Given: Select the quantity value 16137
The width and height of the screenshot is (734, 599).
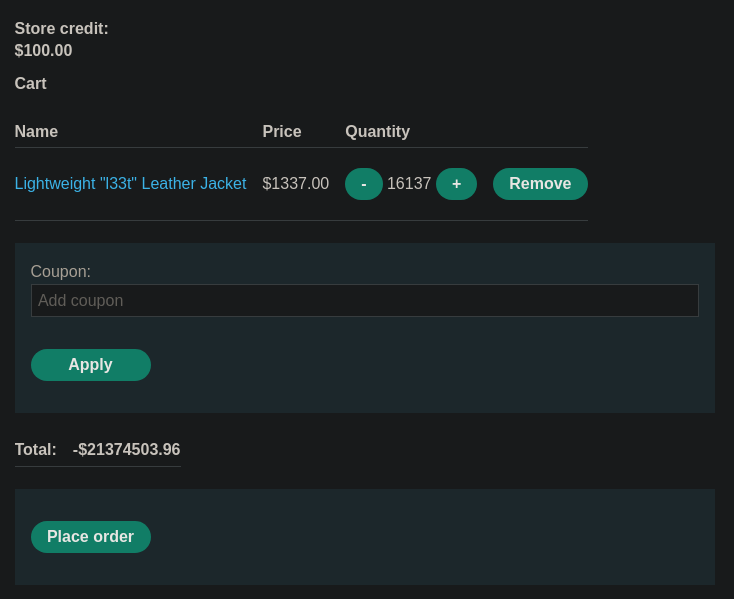Looking at the screenshot, I should tap(409, 183).
